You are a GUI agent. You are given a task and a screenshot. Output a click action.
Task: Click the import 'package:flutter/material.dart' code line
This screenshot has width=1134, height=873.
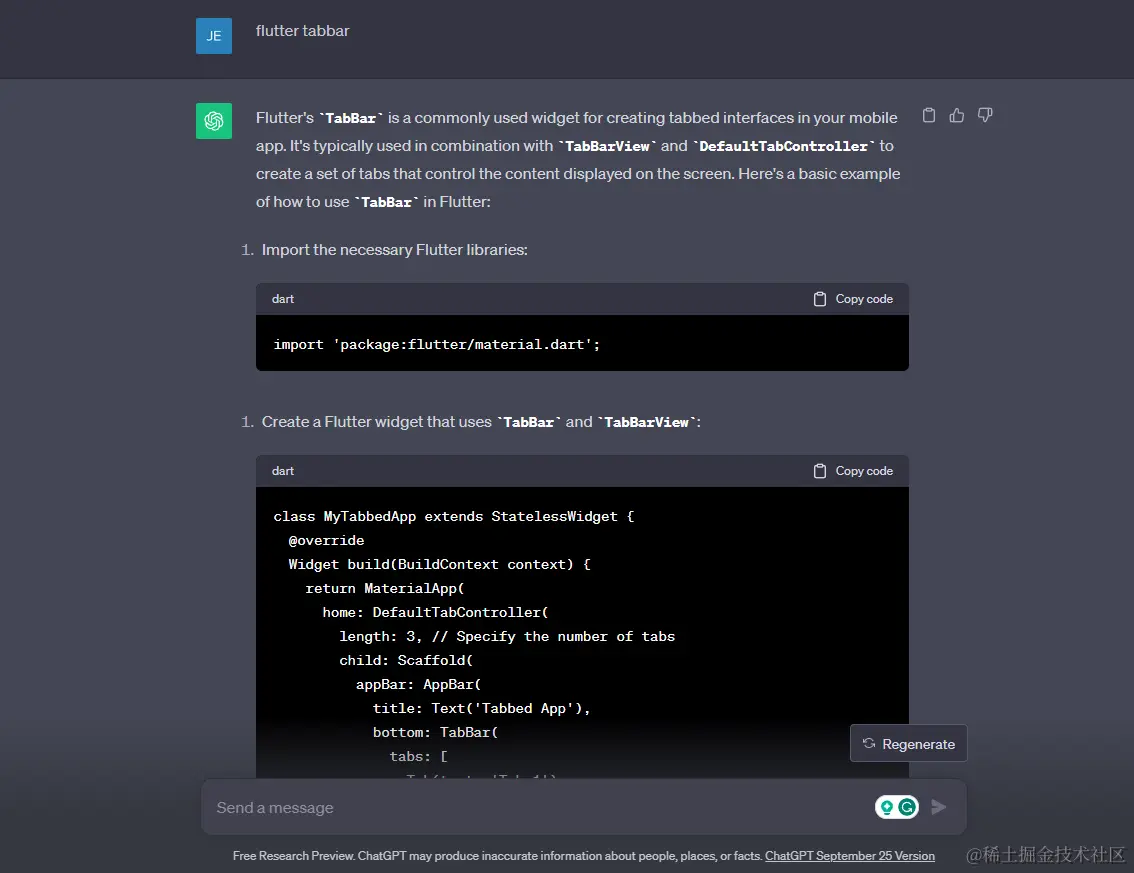(x=437, y=344)
